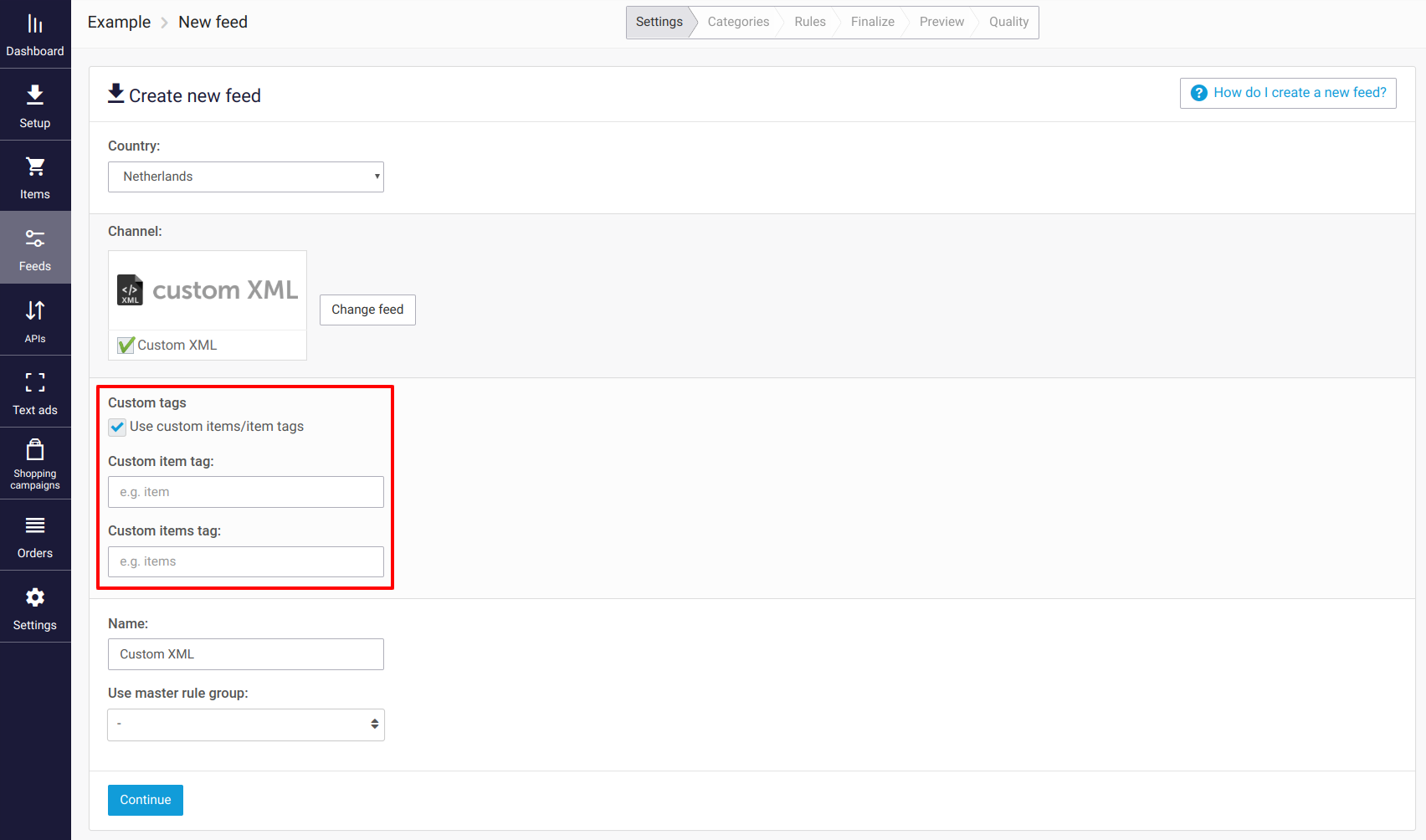Switch to the Categories step tab
Screen dimensions: 1426x840
tap(738, 22)
